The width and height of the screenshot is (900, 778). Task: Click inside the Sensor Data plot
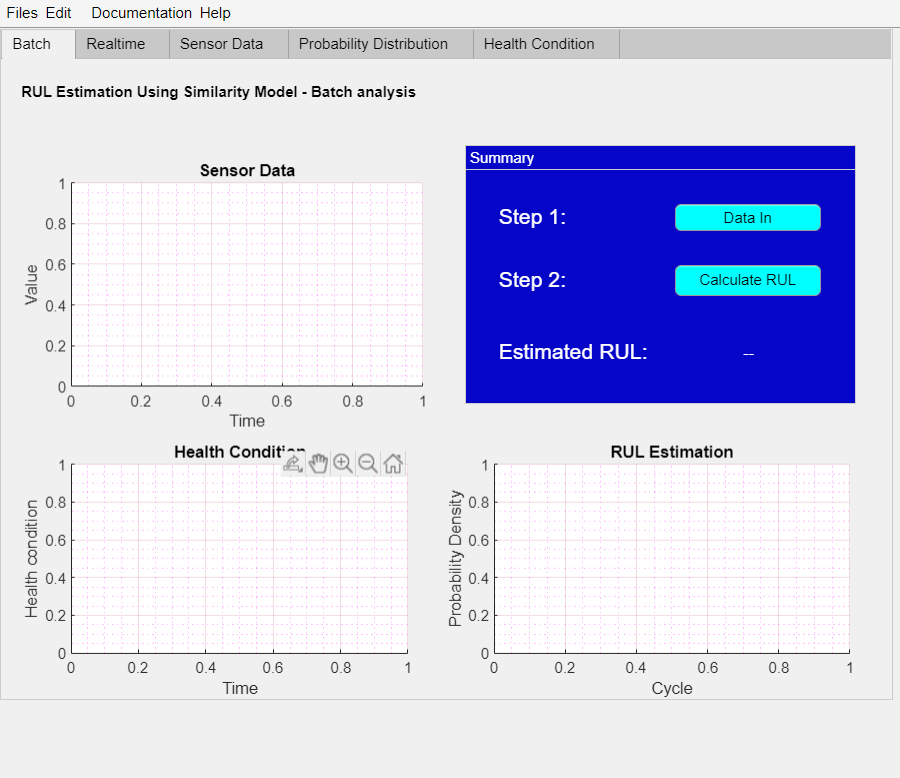click(x=247, y=284)
